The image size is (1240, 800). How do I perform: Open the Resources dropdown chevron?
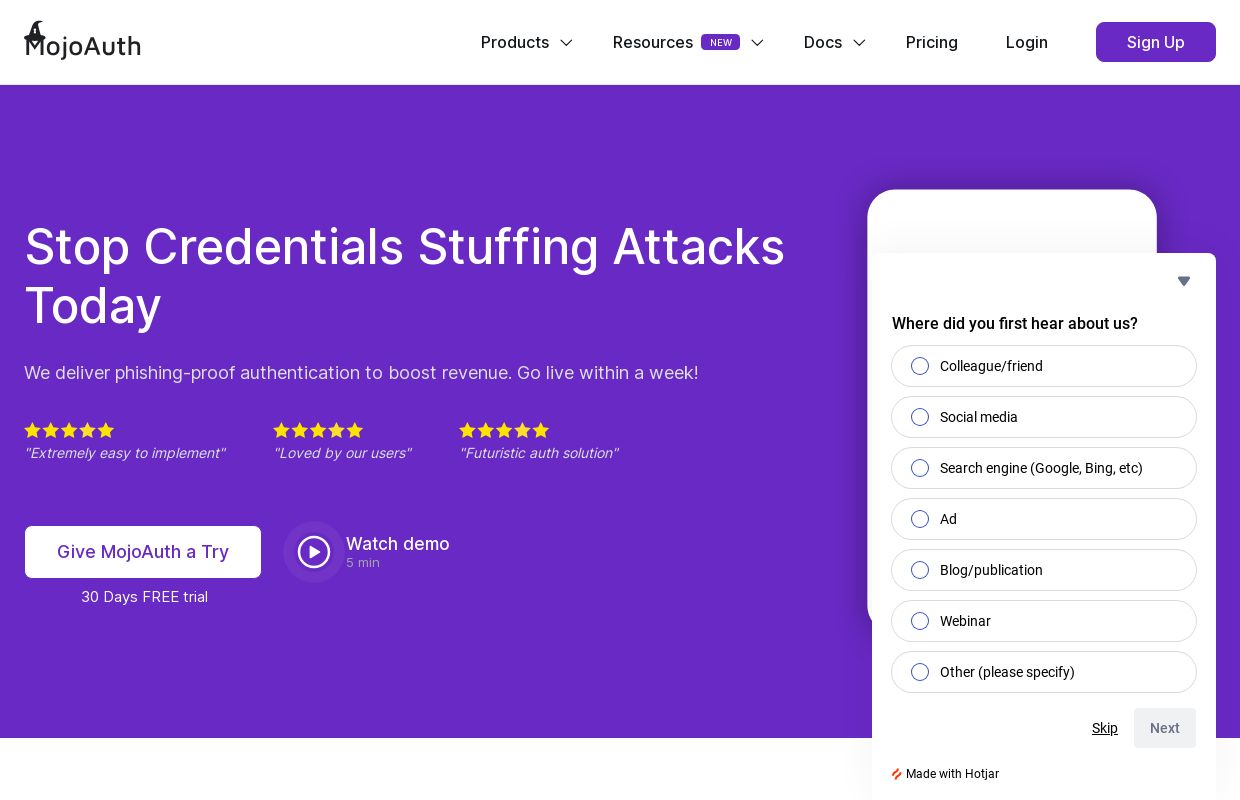coord(757,42)
